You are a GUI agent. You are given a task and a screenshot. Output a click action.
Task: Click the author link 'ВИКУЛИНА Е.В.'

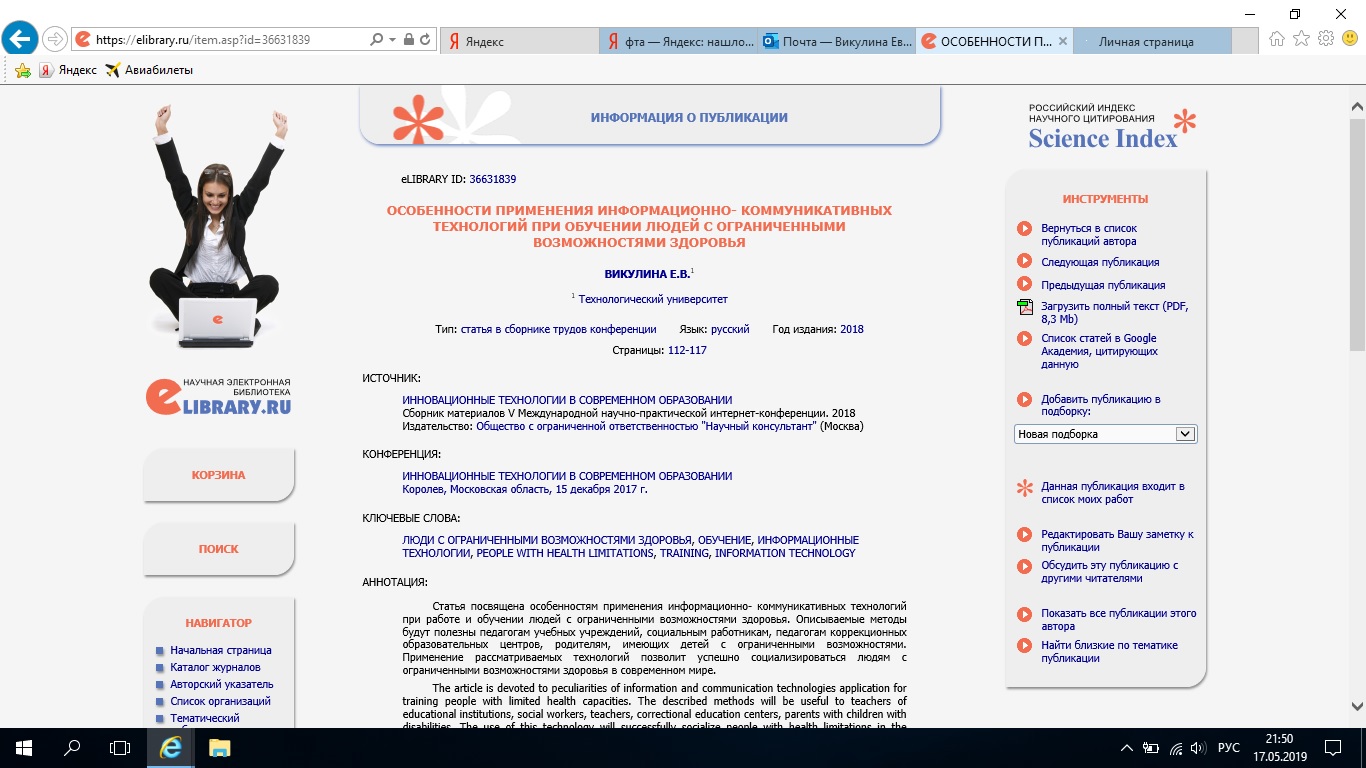(x=647, y=274)
